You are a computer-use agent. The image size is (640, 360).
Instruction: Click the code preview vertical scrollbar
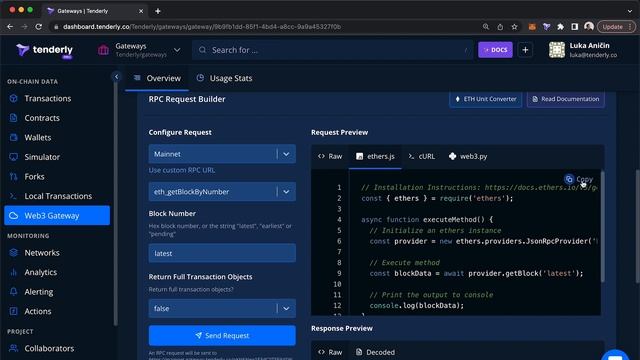pos(602,227)
